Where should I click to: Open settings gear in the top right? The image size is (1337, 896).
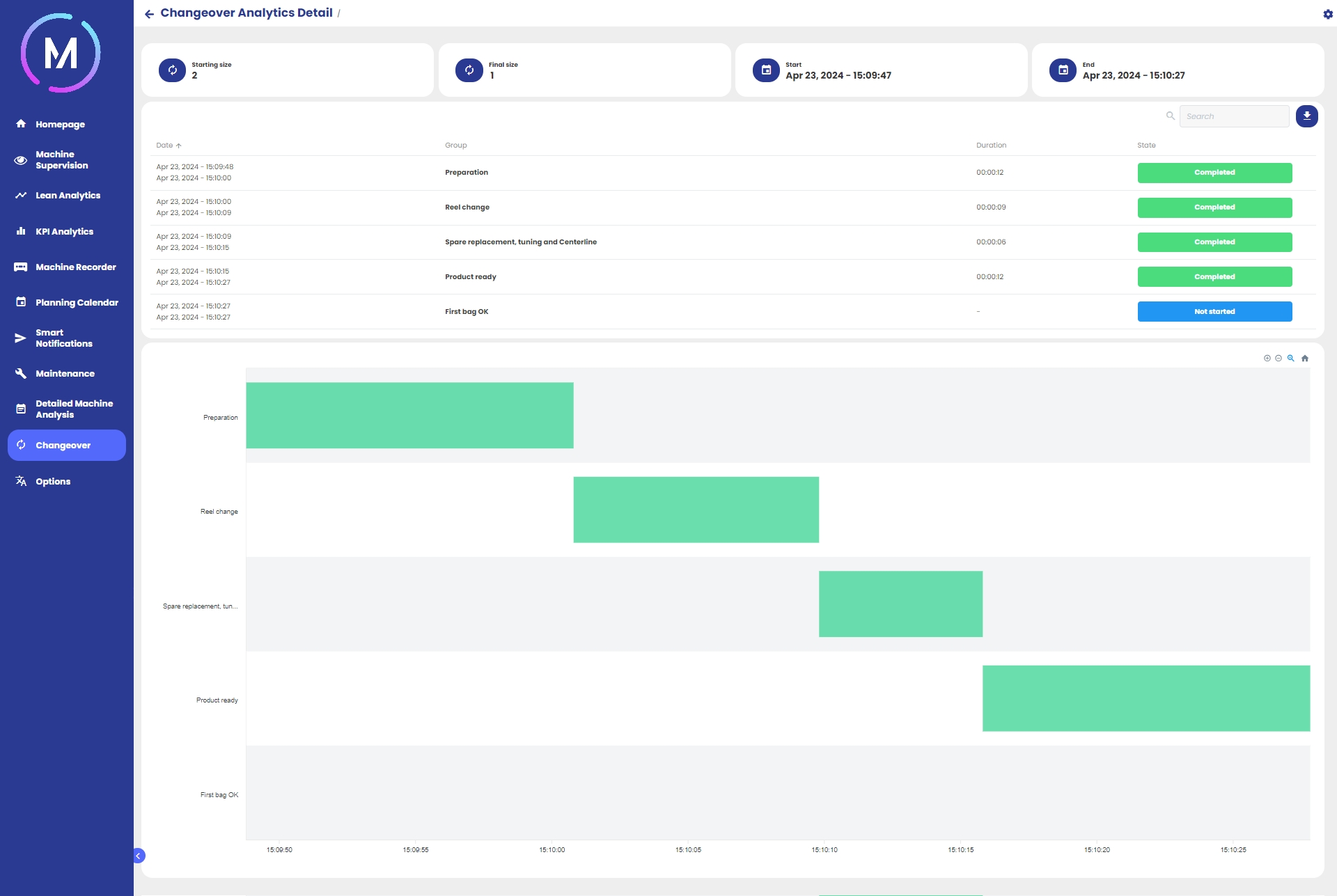pos(1327,14)
